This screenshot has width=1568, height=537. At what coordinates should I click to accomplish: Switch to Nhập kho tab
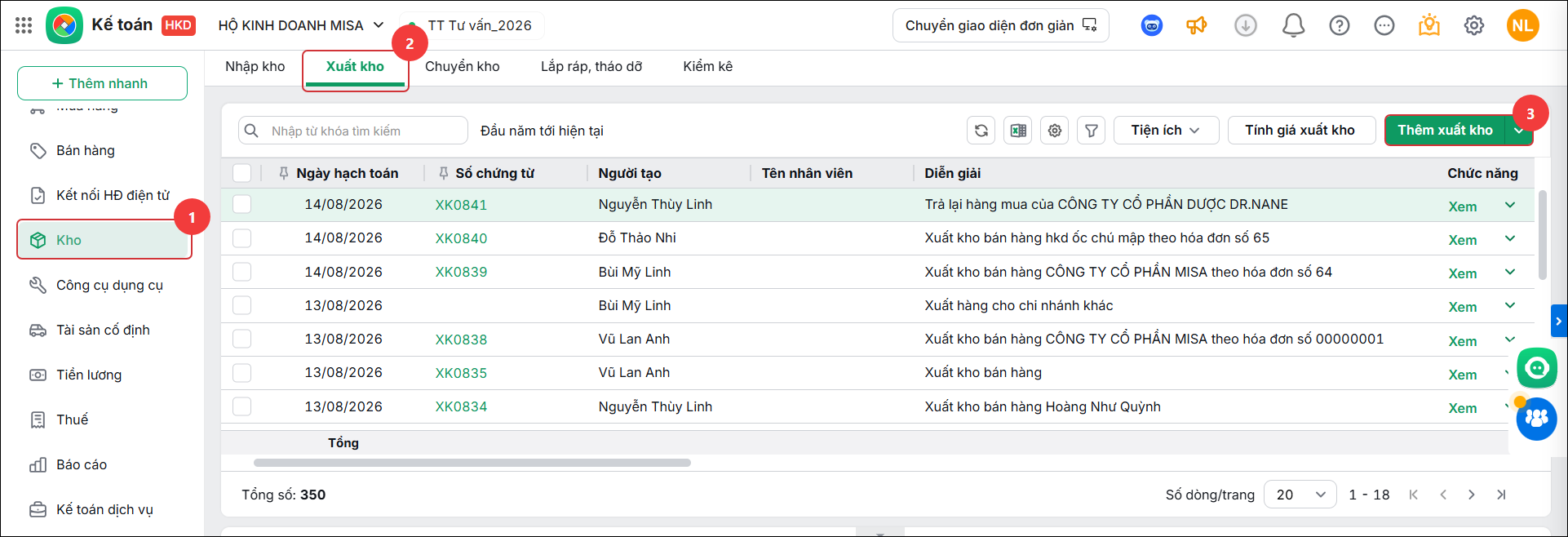click(255, 67)
